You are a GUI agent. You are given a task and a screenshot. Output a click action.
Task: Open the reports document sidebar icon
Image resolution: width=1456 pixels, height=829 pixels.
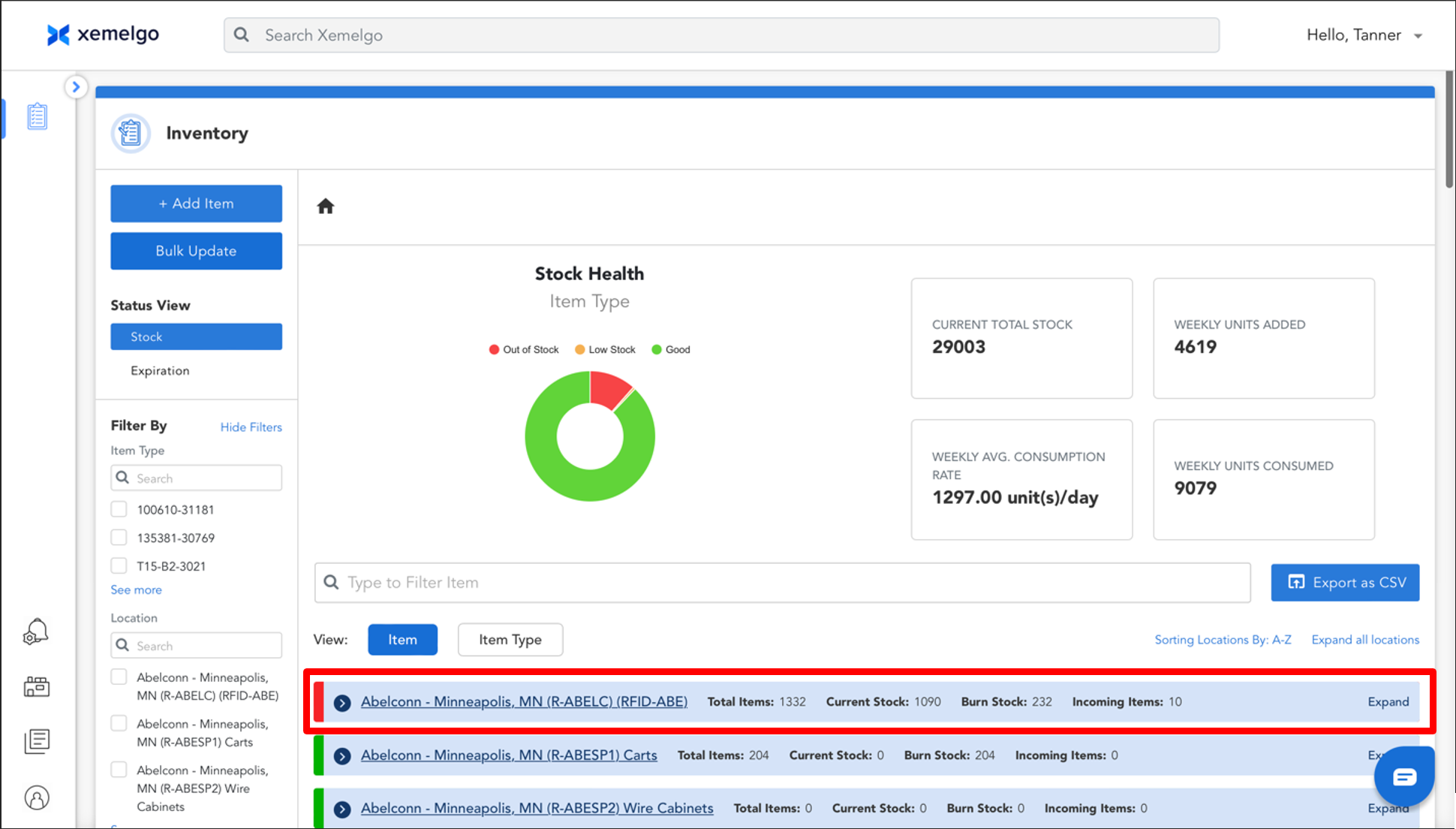[x=37, y=742]
